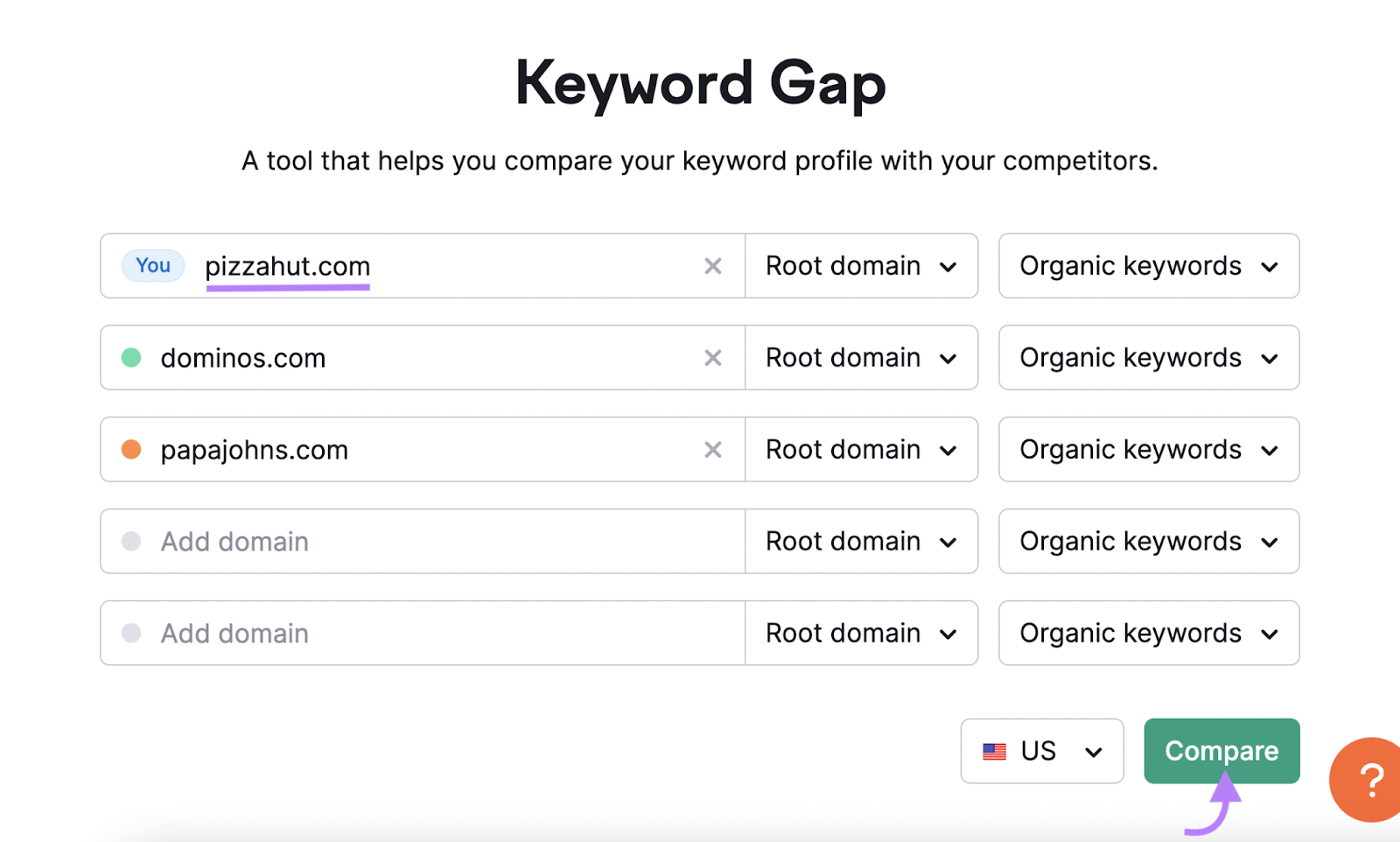Clear the pizzahut.com domain with the X icon
This screenshot has height=842, width=1400.
tap(713, 266)
